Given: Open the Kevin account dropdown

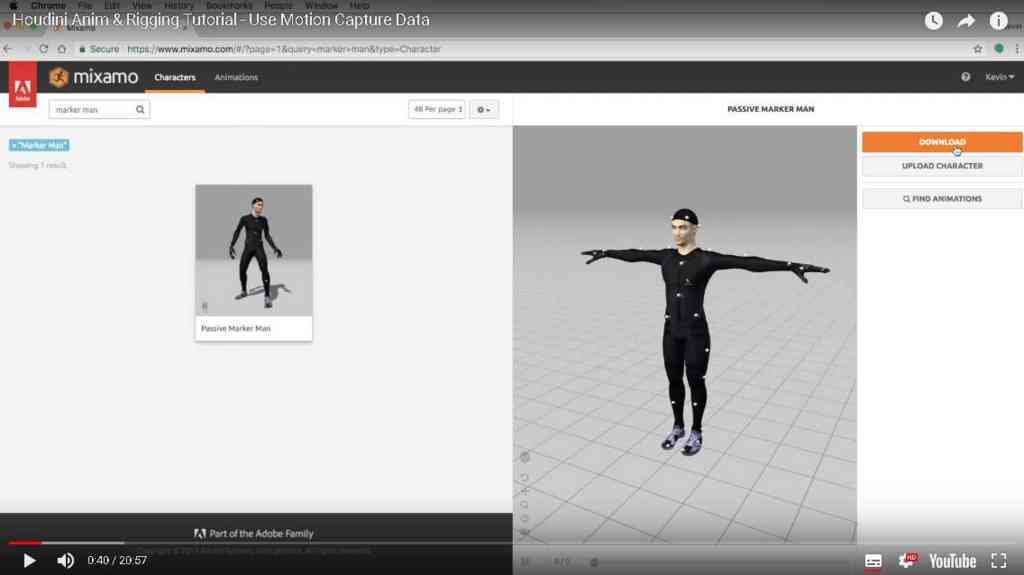Looking at the screenshot, I should 999,77.
